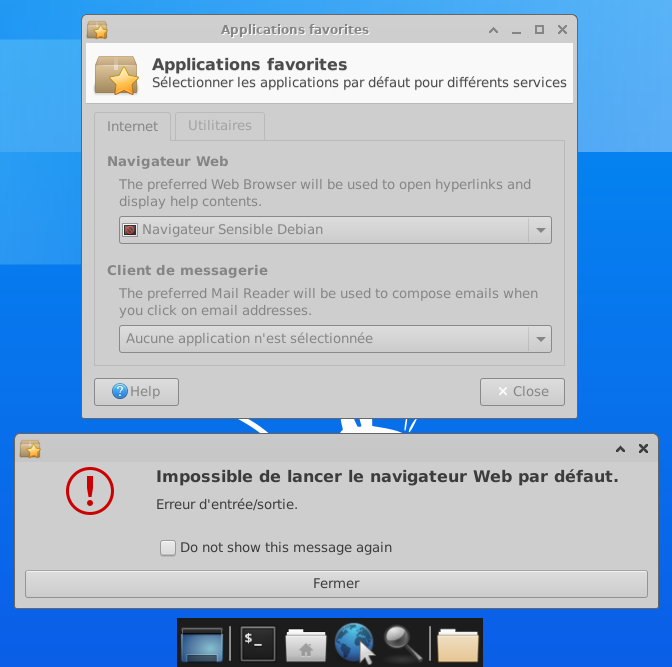Roll up the Applications favorites window
The width and height of the screenshot is (672, 667).
(x=493, y=30)
